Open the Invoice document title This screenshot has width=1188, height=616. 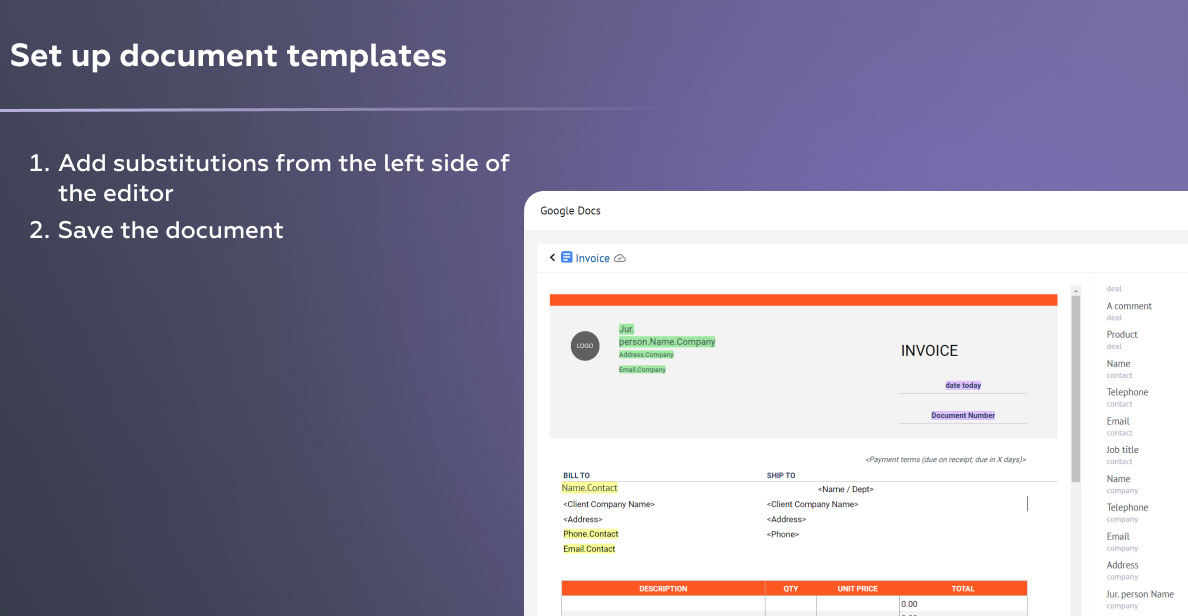click(x=593, y=259)
